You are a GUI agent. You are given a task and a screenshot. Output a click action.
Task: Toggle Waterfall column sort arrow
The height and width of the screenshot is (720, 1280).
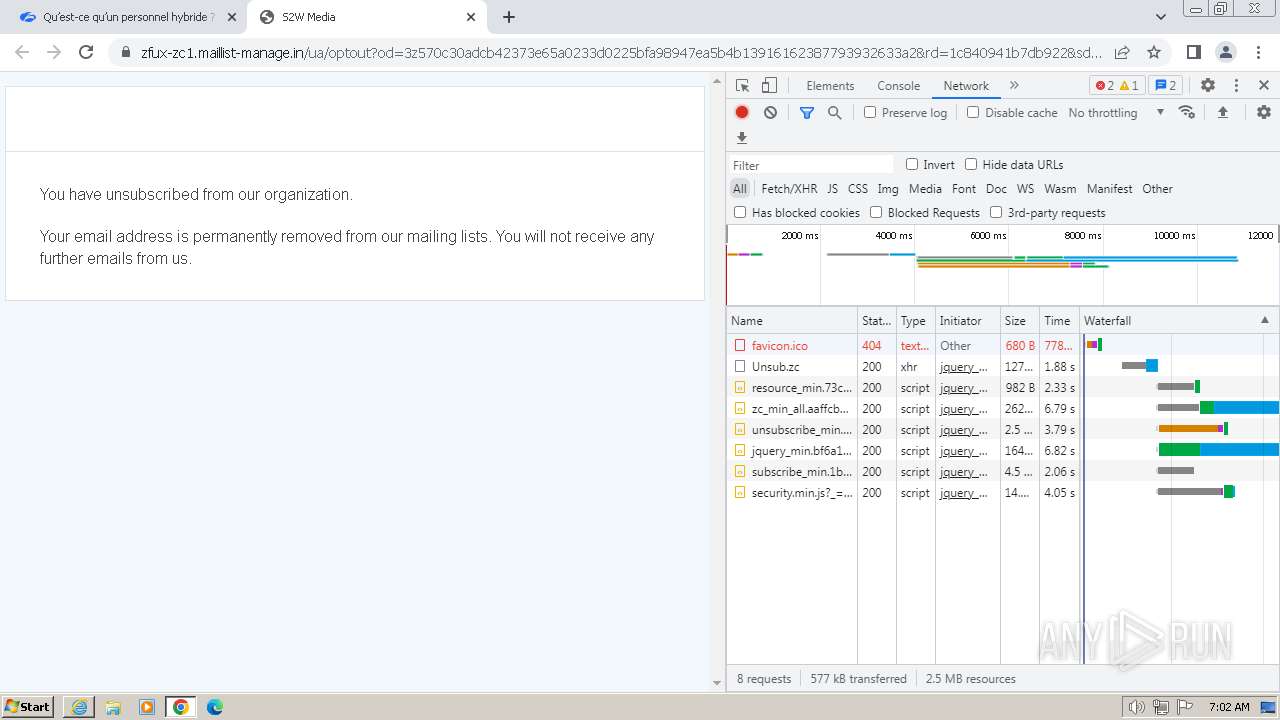[x=1264, y=320]
